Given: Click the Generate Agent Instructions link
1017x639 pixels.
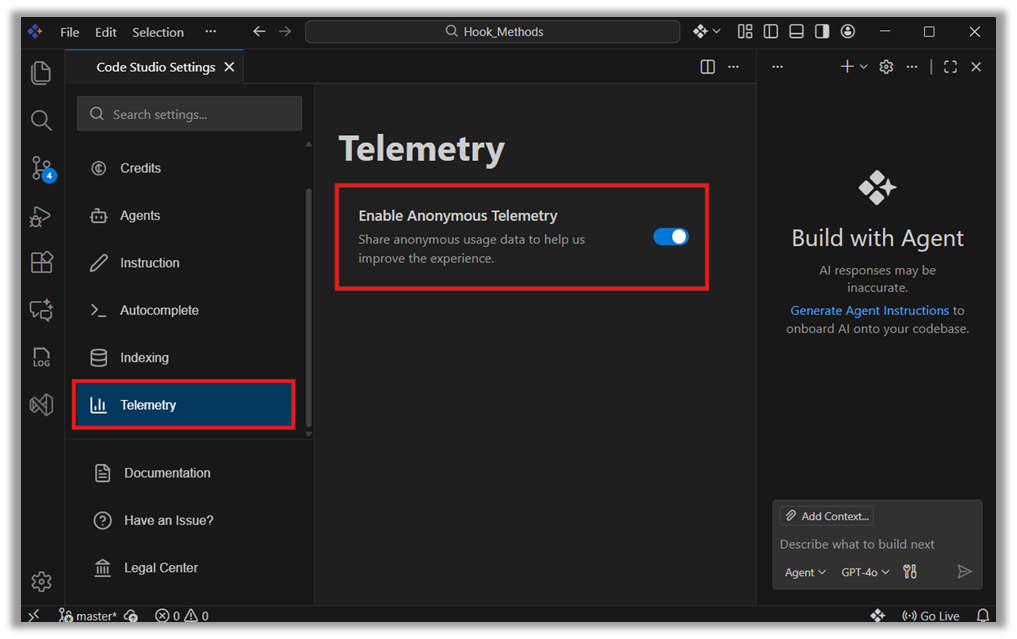Looking at the screenshot, I should (x=869, y=310).
